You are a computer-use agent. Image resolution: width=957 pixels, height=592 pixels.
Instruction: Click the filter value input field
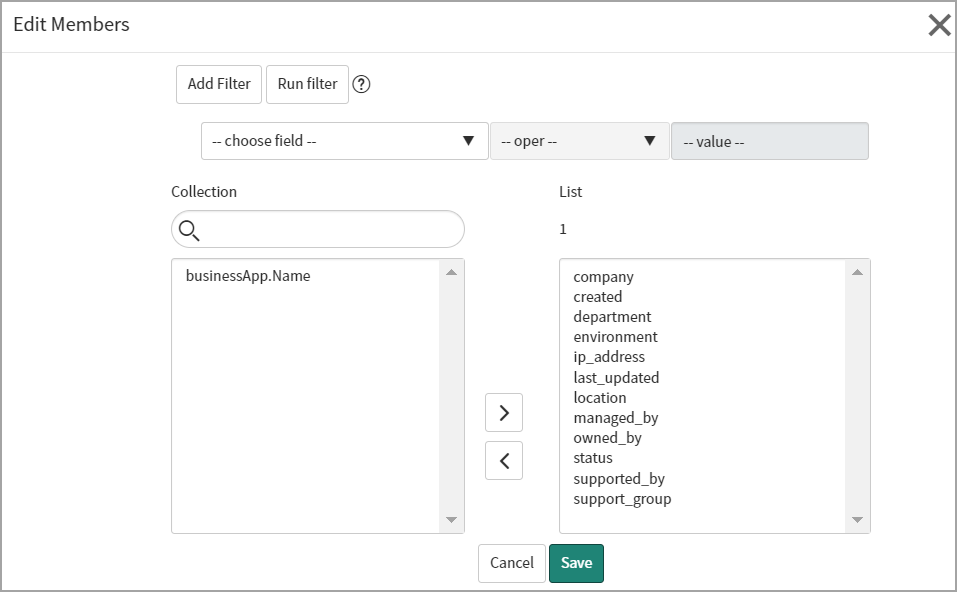click(769, 142)
